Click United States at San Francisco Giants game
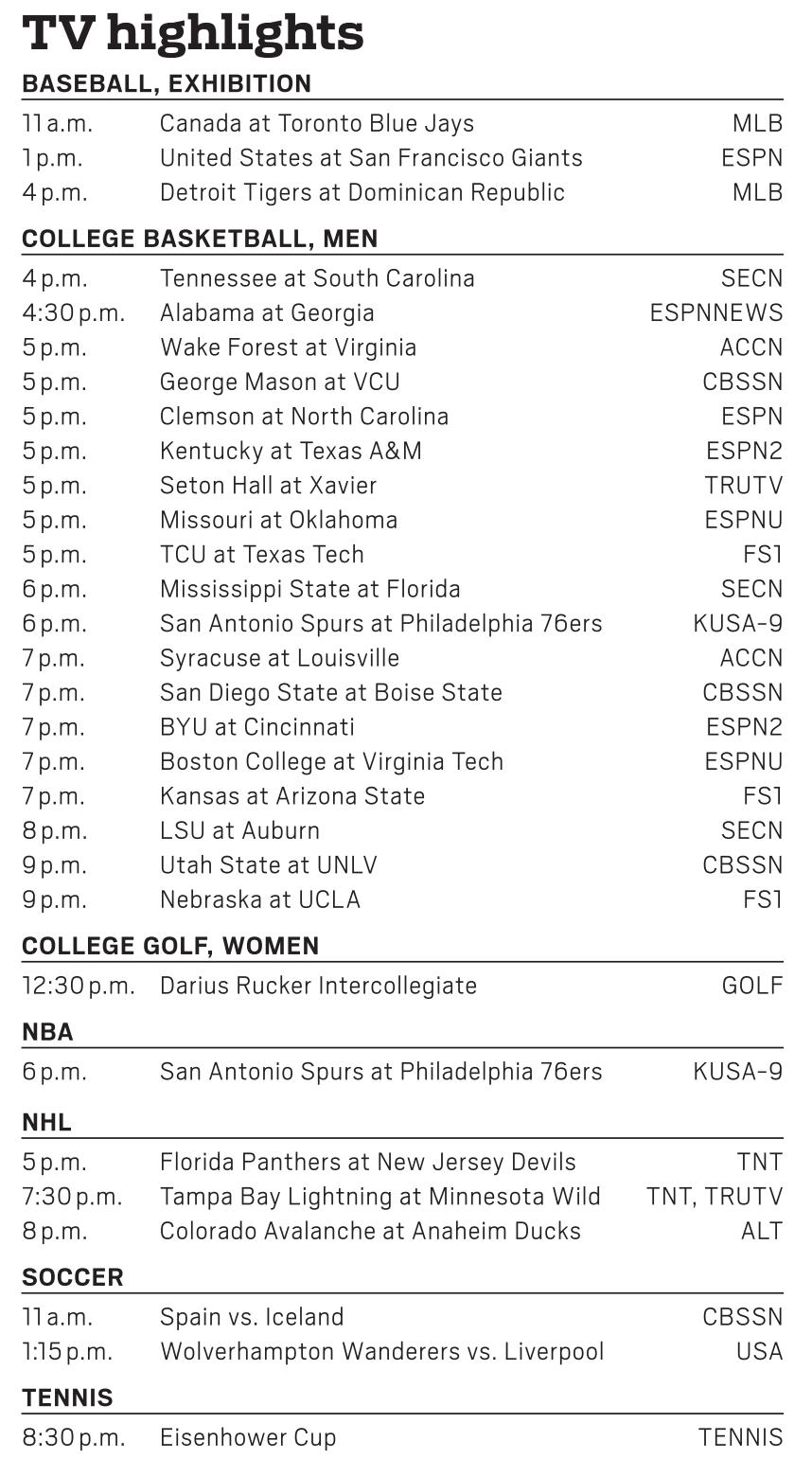 pyautogui.click(x=371, y=157)
